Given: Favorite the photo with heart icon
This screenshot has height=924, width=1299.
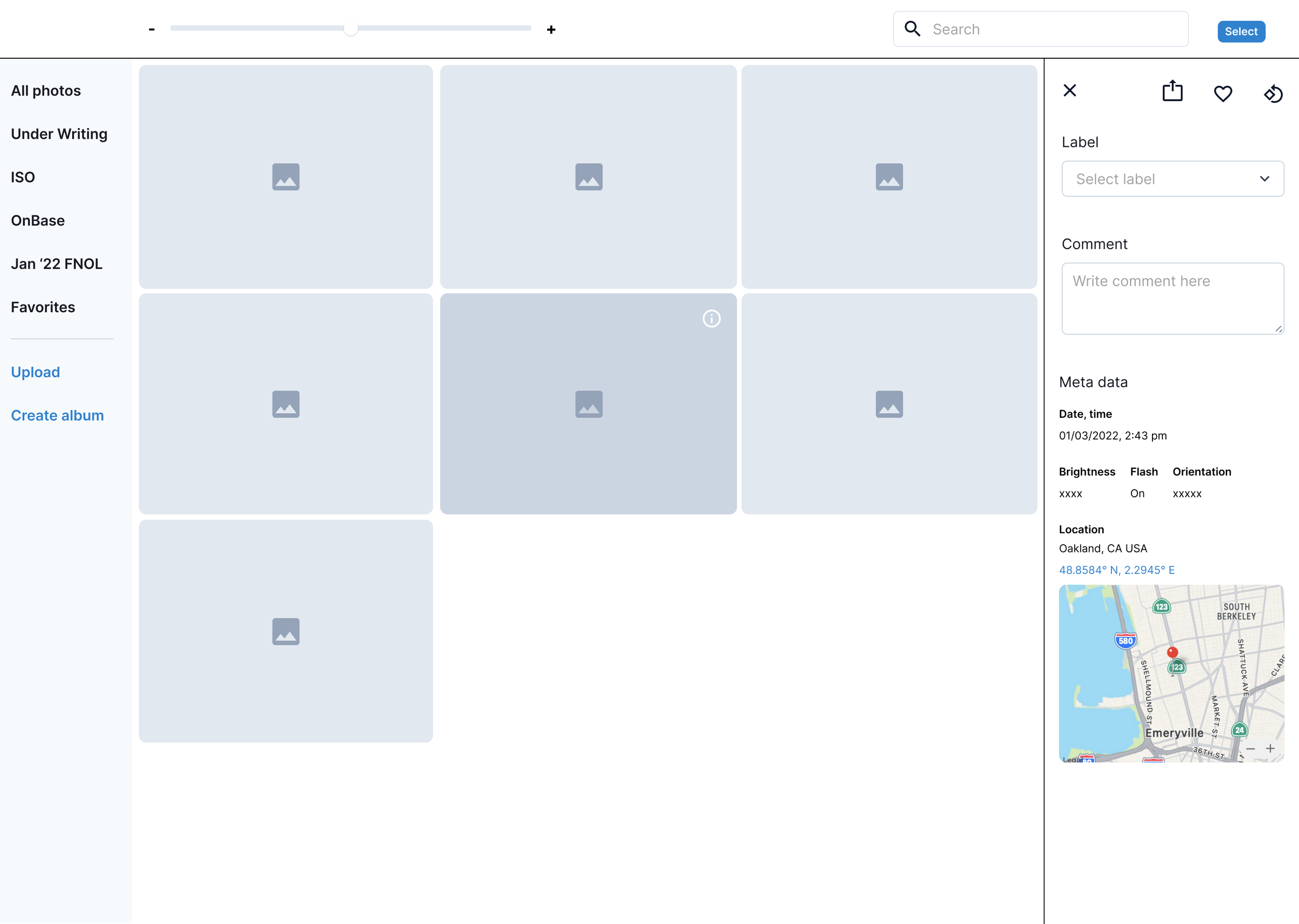Looking at the screenshot, I should point(1223,94).
